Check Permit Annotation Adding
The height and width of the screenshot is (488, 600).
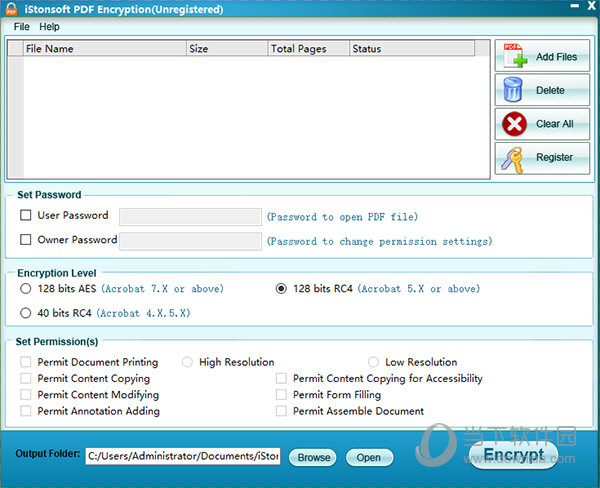coord(26,411)
